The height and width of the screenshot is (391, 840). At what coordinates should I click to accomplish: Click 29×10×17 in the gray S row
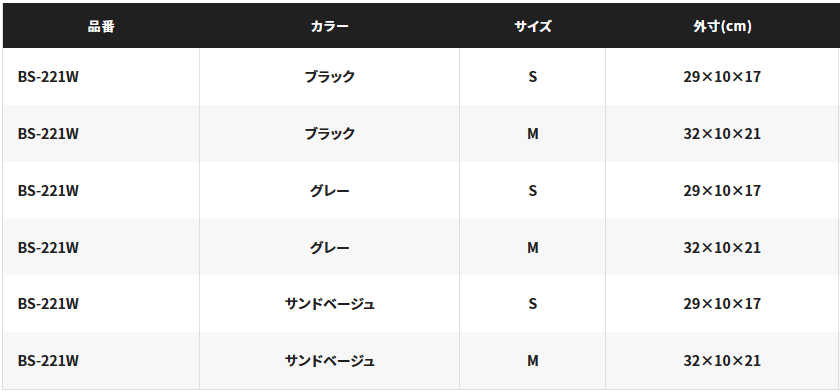pos(722,191)
